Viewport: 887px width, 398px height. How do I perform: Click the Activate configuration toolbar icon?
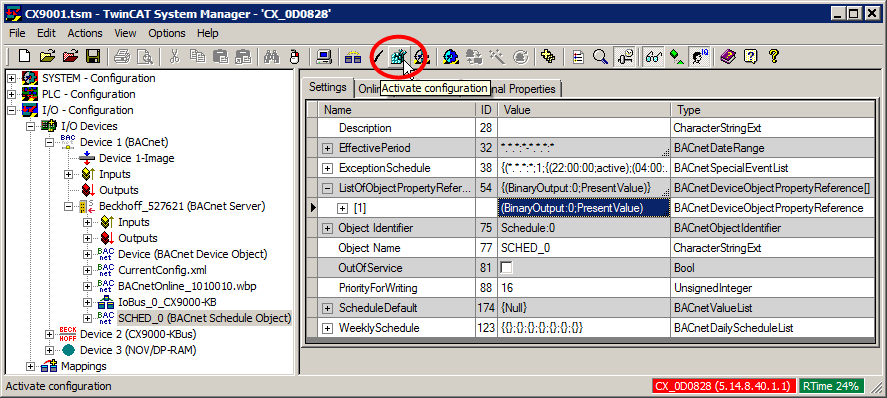399,56
